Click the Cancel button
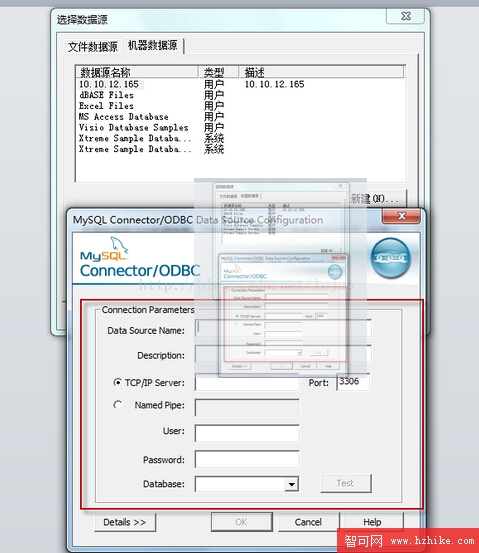479x553 pixels. [x=308, y=522]
